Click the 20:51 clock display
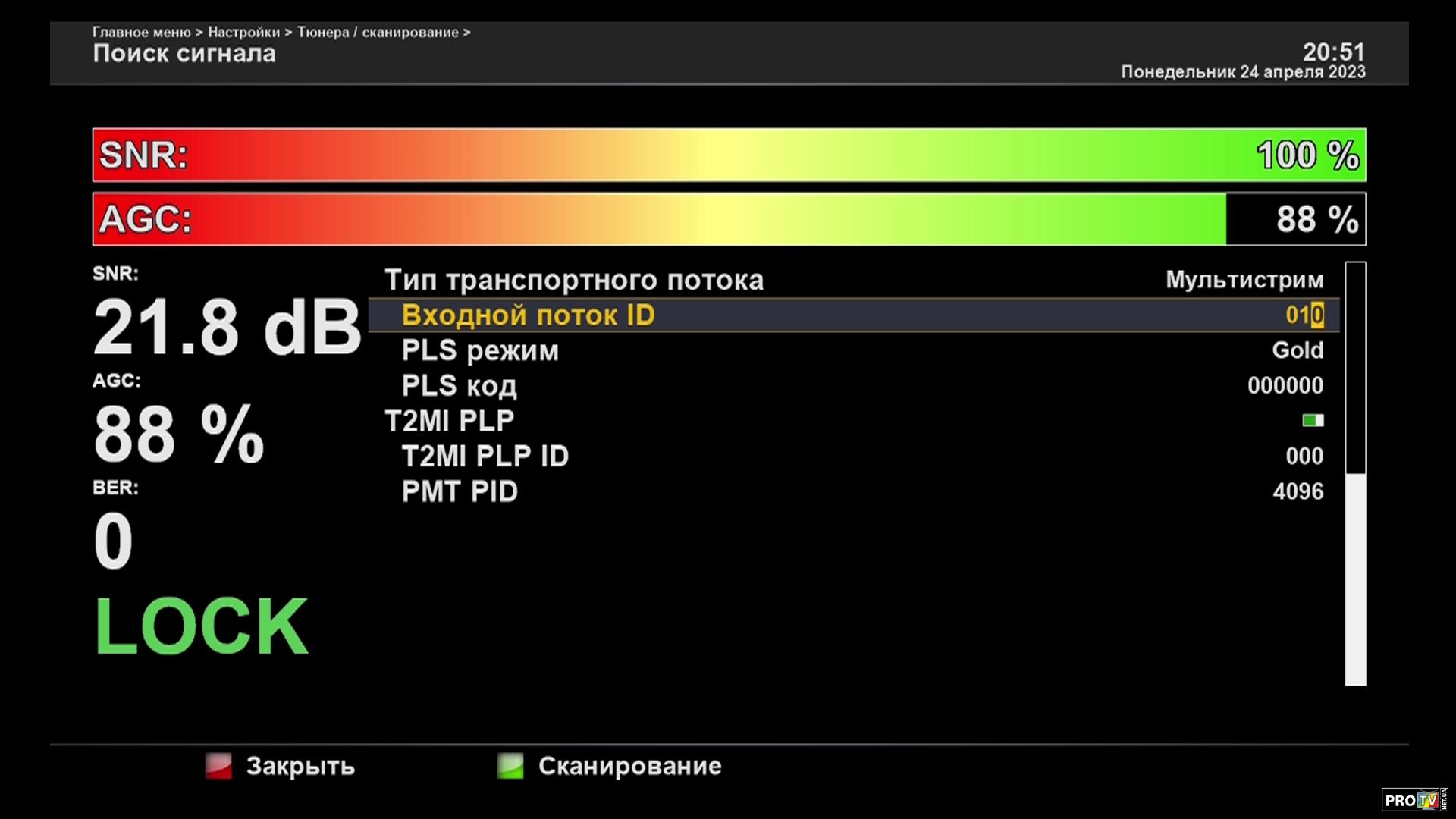 1333,52
